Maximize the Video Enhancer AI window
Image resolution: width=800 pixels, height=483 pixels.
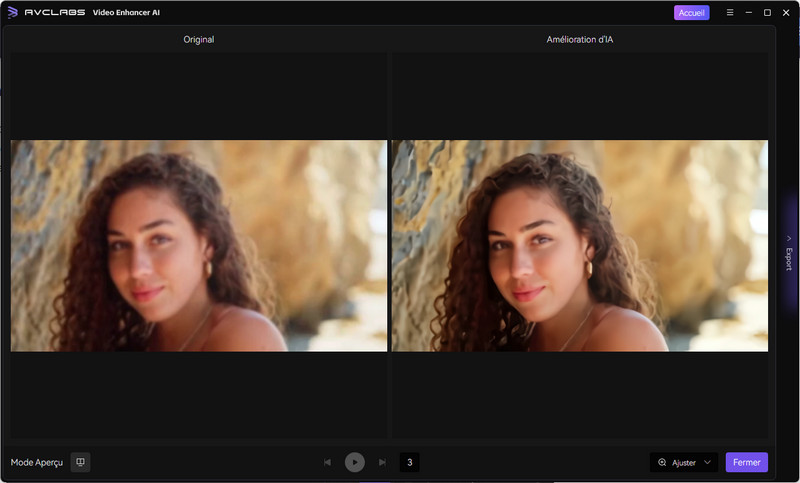coord(767,13)
